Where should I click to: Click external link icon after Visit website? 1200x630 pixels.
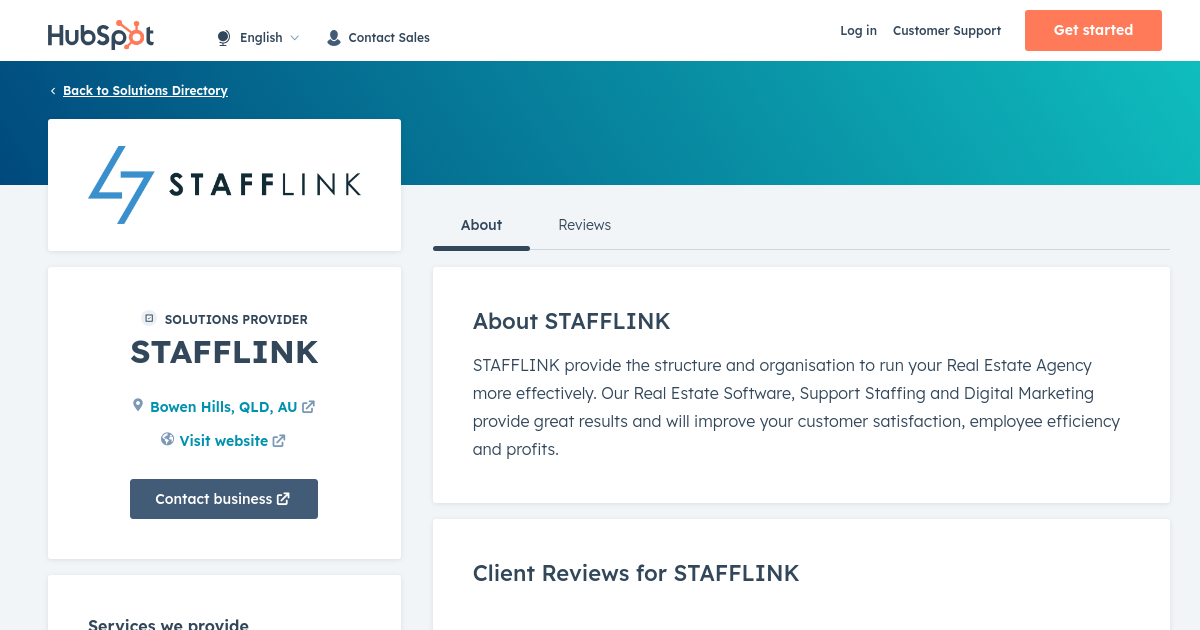279,441
